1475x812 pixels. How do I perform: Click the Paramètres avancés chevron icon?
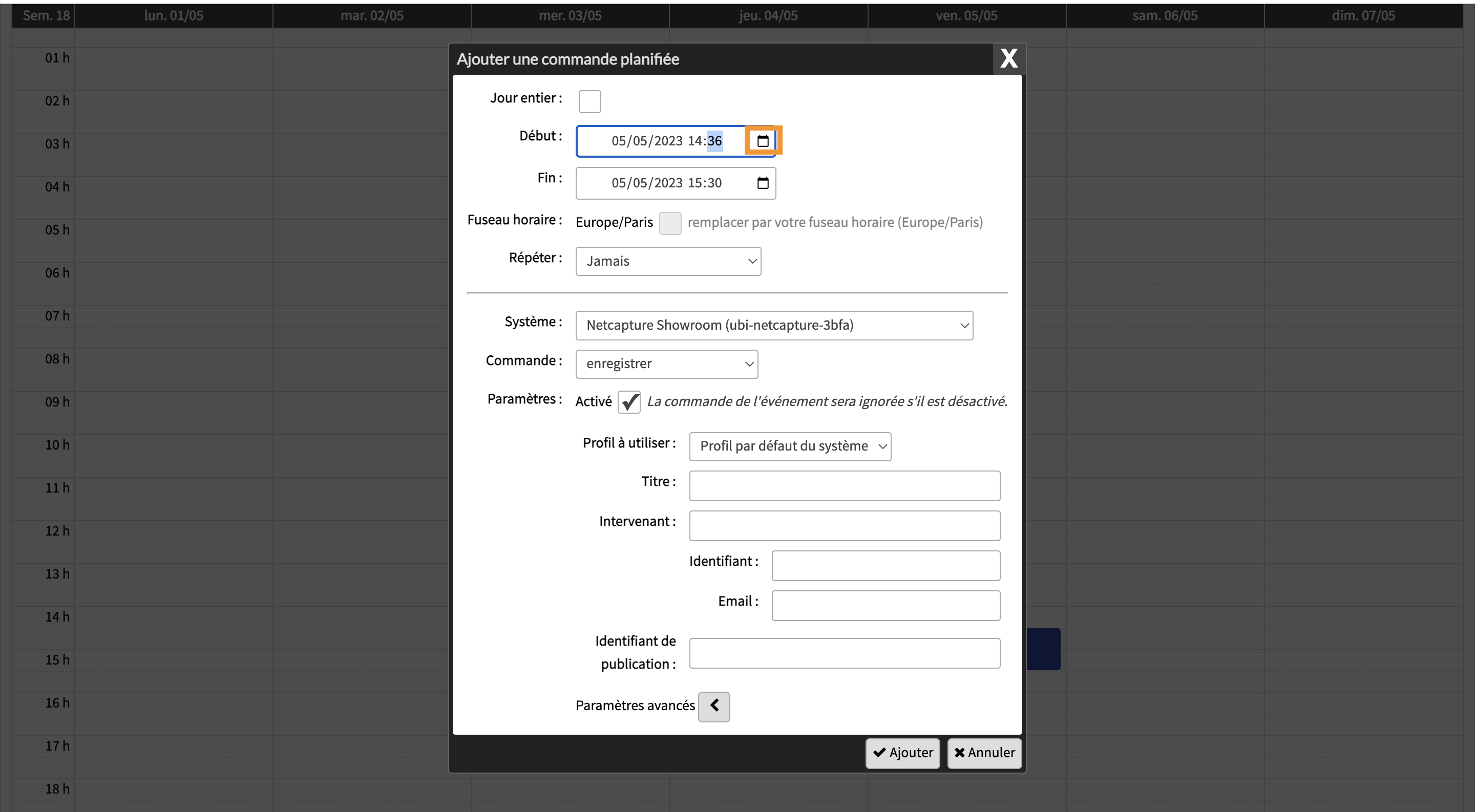click(714, 706)
